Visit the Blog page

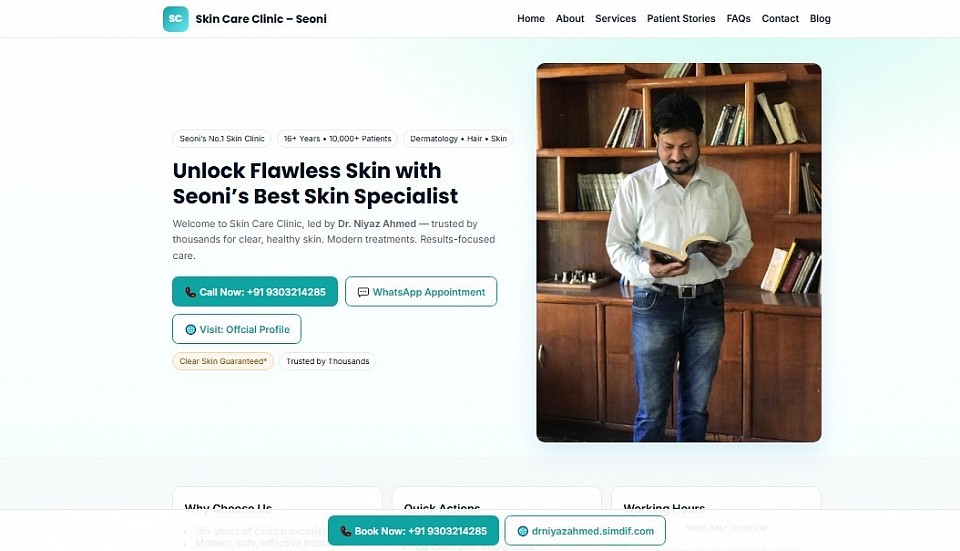click(x=820, y=19)
